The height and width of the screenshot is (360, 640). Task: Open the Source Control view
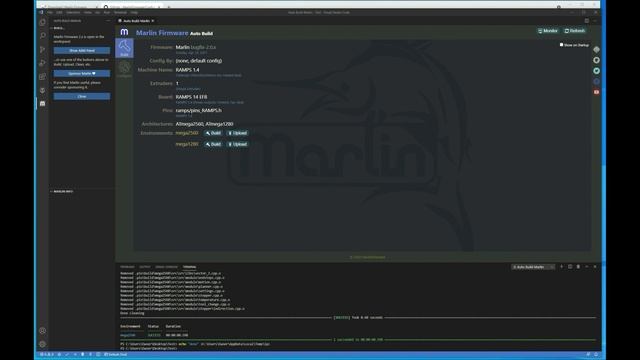(x=42, y=49)
